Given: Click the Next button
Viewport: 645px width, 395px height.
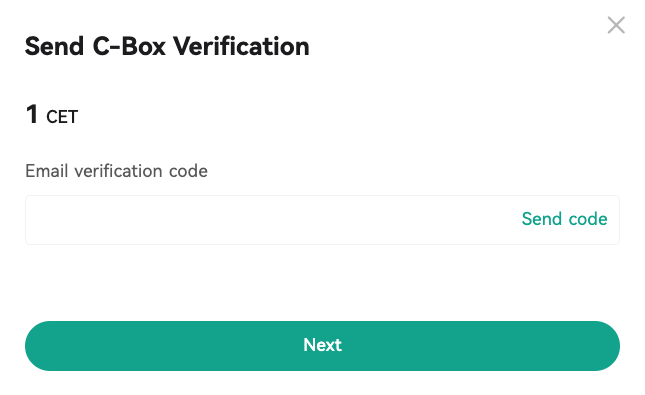Looking at the screenshot, I should (322, 346).
